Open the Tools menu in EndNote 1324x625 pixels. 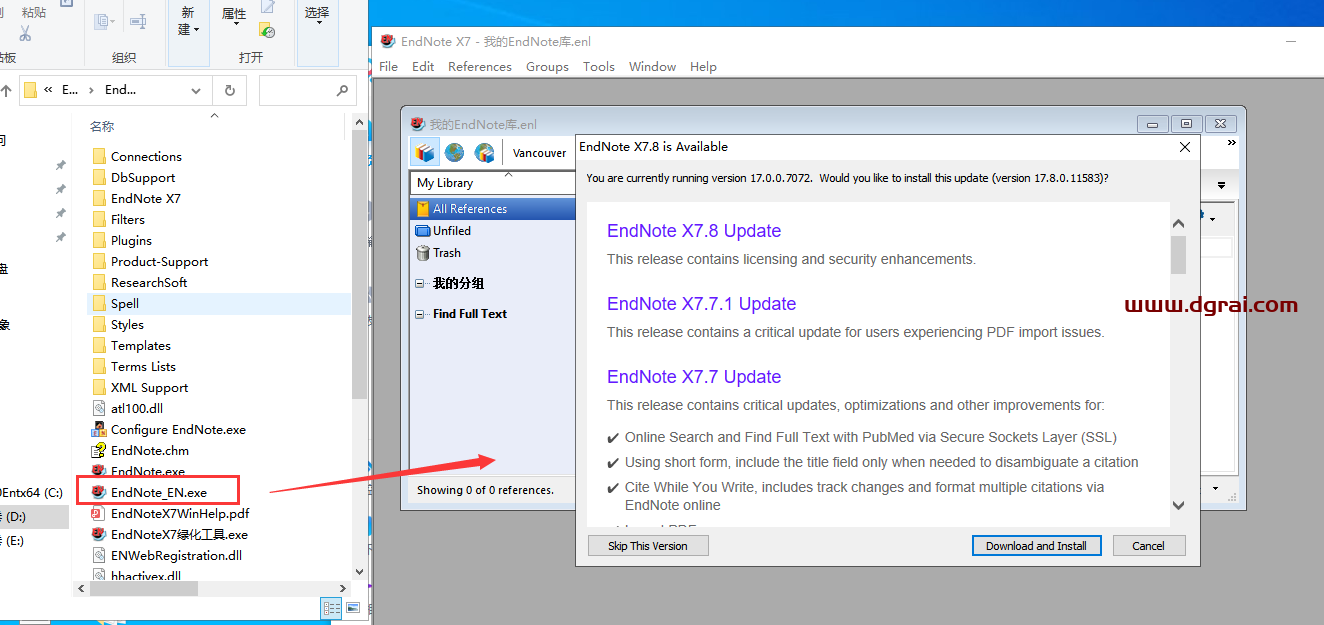pos(598,66)
